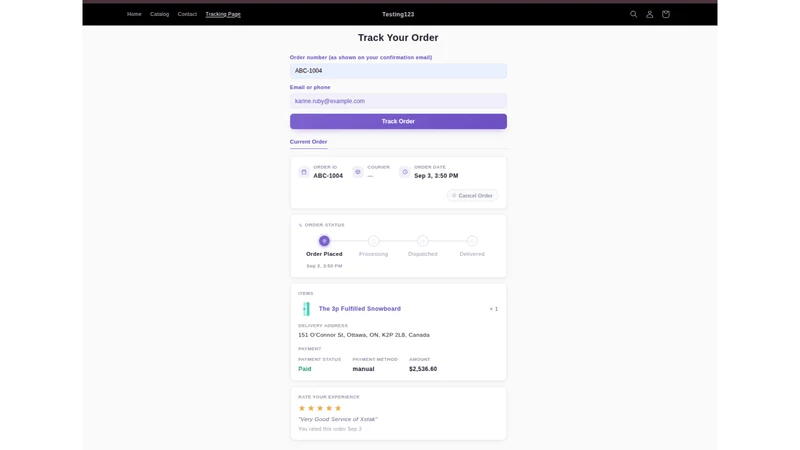Click the Track Your Order heading
This screenshot has height=450, width=800.
pyautogui.click(x=398, y=38)
